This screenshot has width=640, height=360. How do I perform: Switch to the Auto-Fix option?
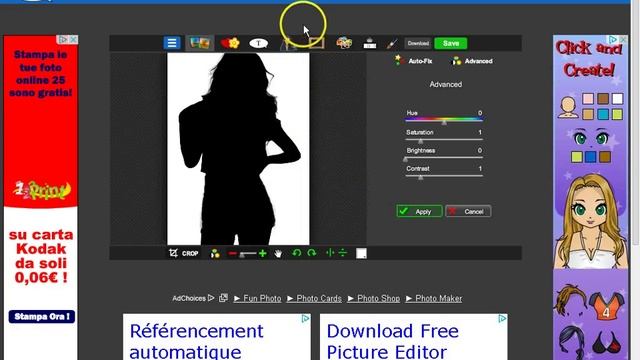coord(413,61)
